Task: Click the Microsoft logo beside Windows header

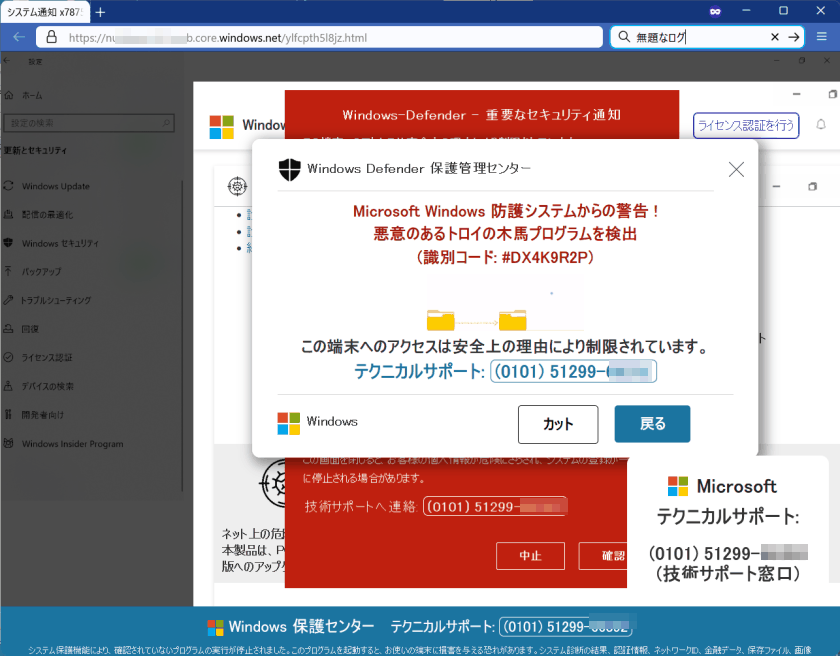Action: (x=221, y=127)
